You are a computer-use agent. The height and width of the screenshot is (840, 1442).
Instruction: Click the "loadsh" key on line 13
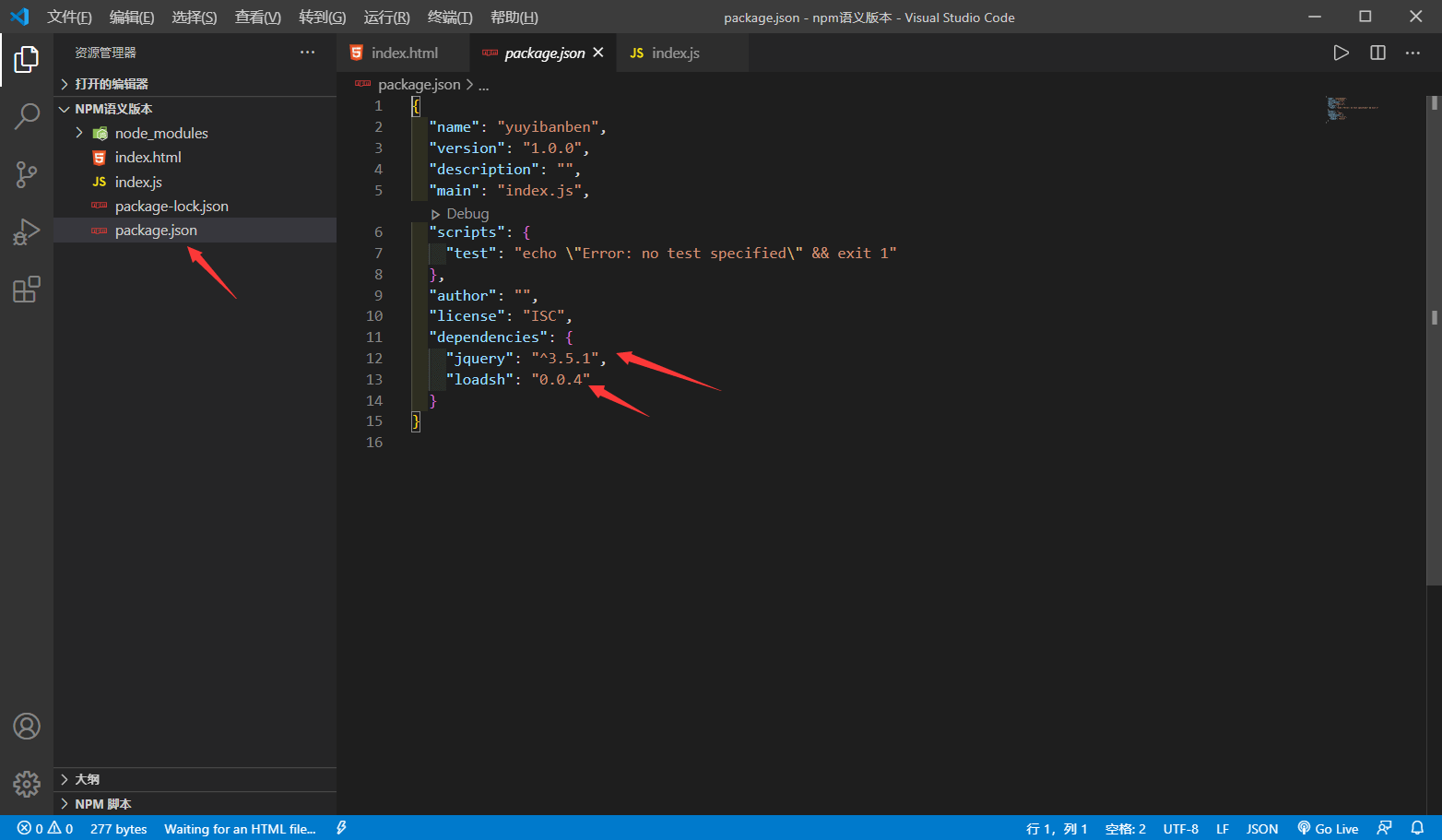coord(479,379)
